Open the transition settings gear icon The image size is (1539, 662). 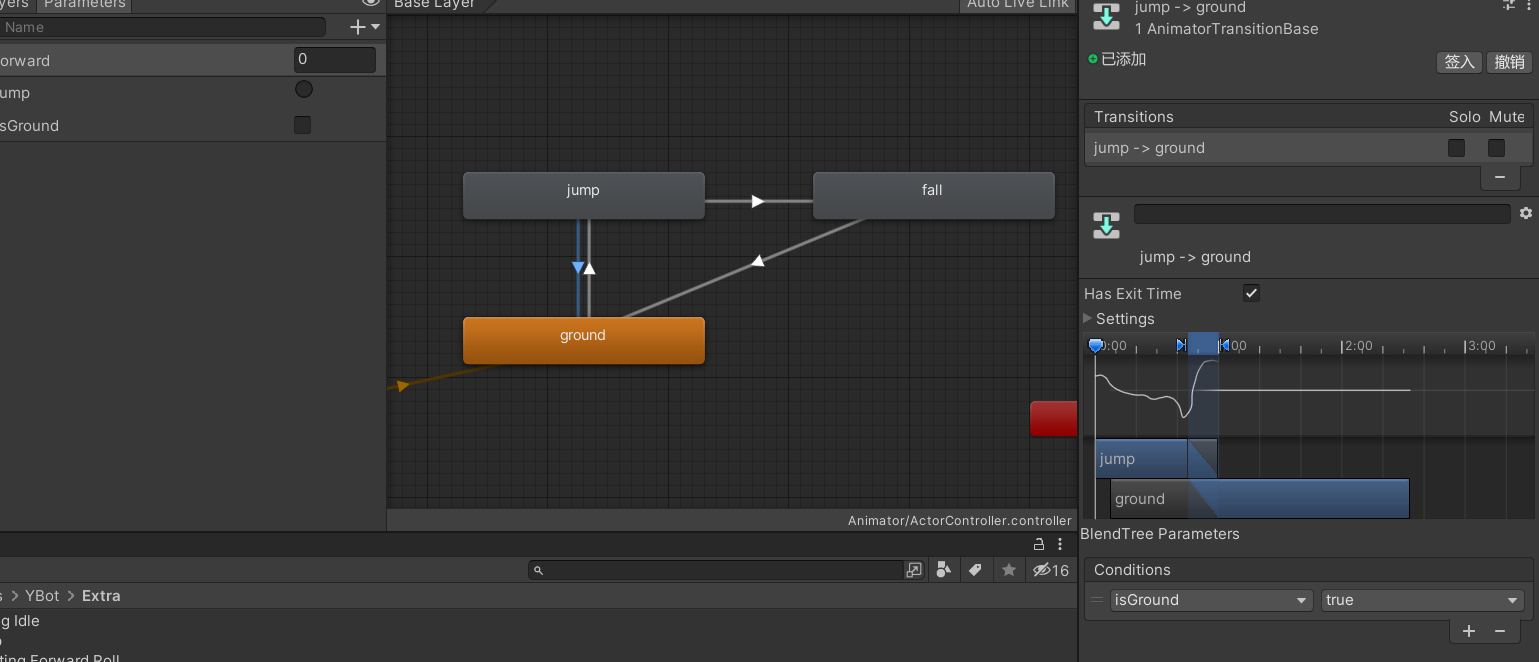pyautogui.click(x=1525, y=213)
